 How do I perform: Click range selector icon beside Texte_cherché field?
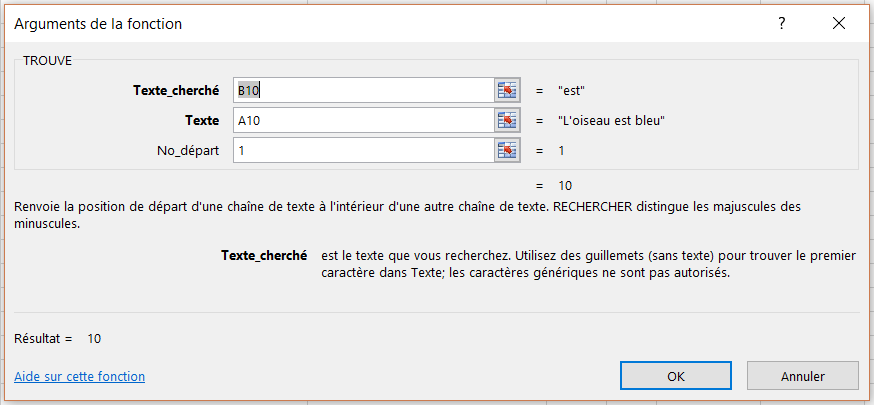508,91
